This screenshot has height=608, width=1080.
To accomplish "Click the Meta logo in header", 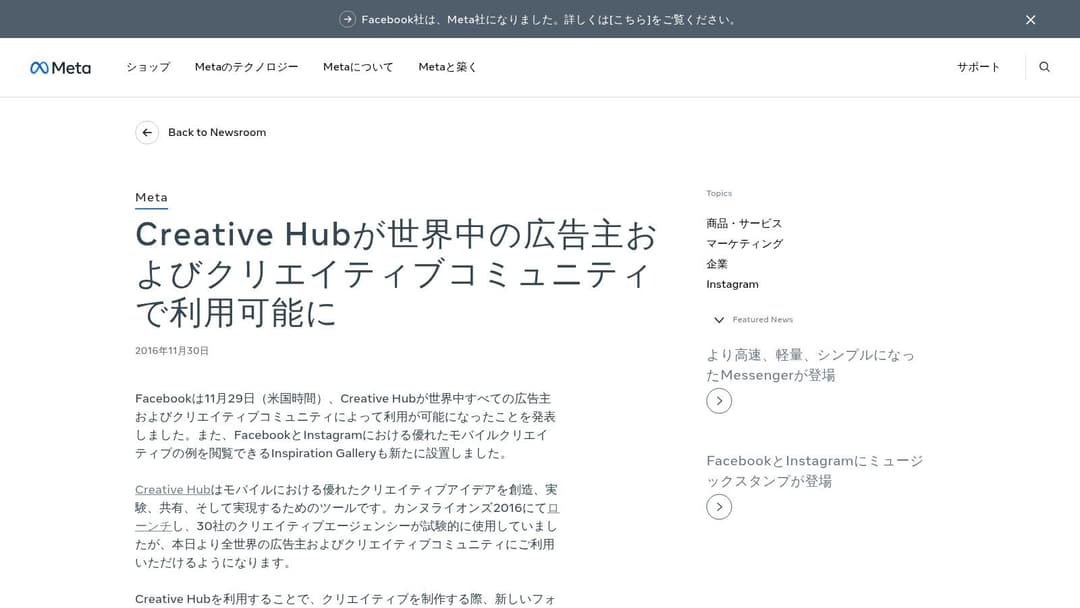I will (x=61, y=67).
